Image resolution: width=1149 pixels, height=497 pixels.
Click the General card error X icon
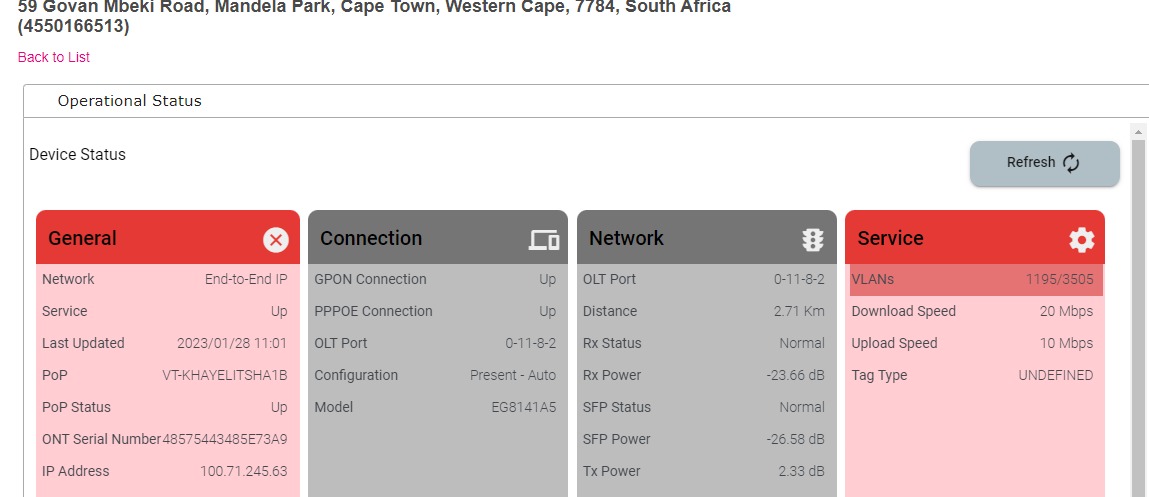pos(276,239)
